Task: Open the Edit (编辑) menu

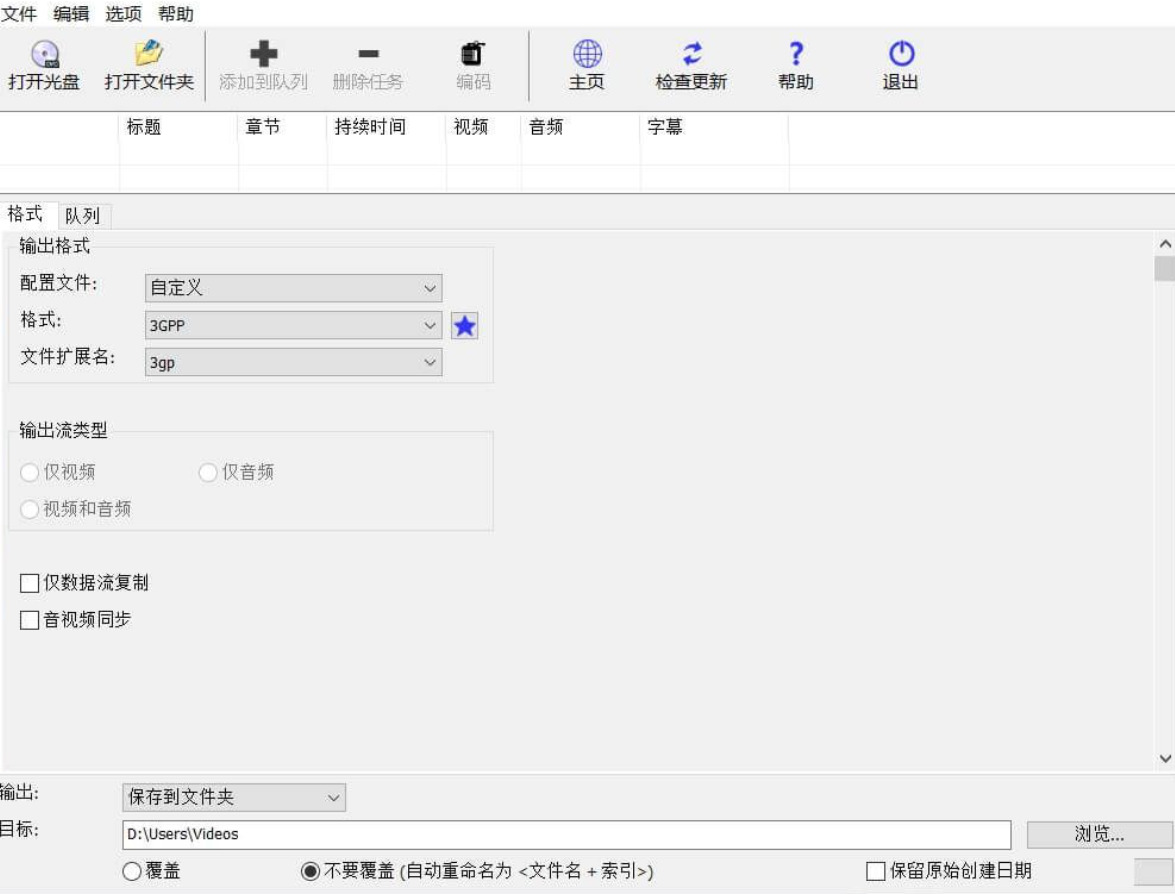Action: point(71,13)
